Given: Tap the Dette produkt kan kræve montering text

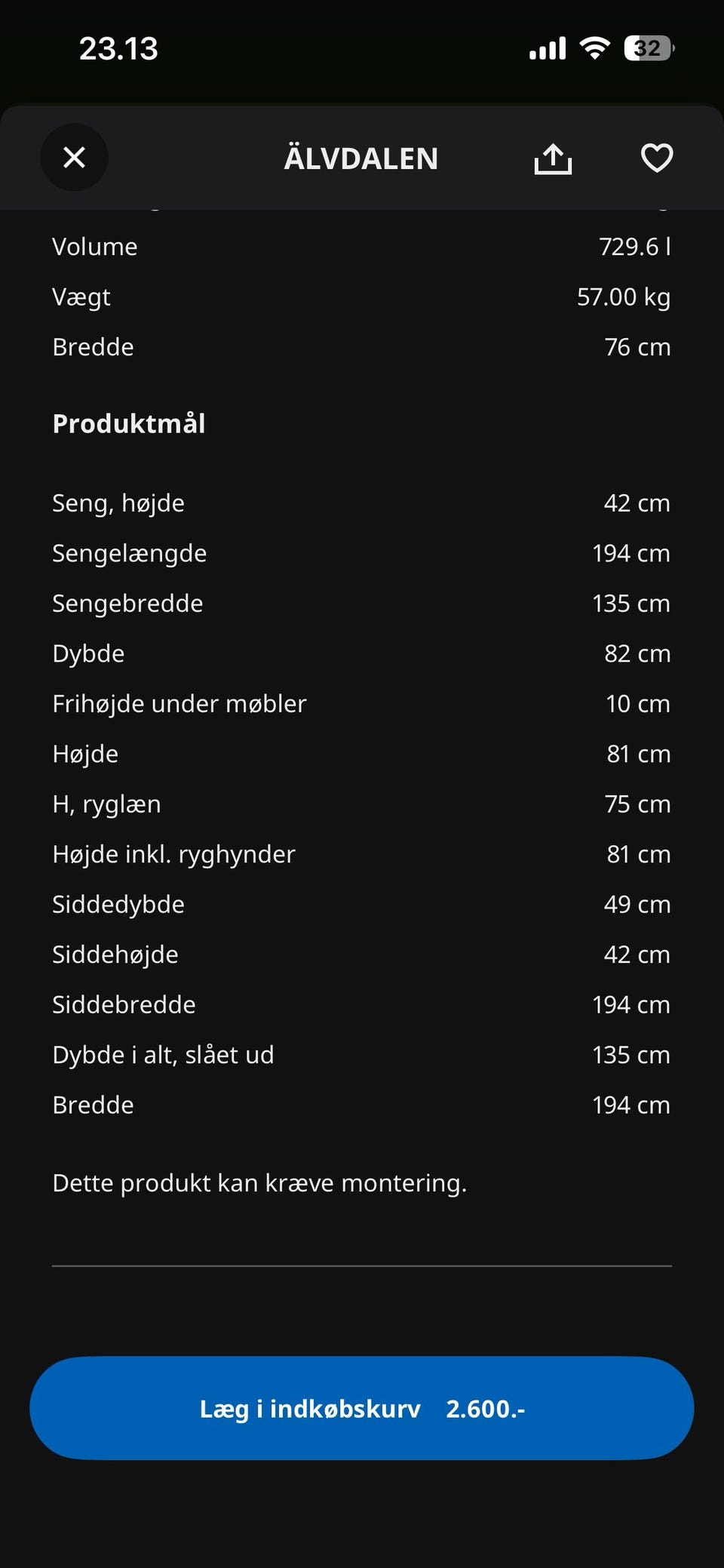Looking at the screenshot, I should (x=259, y=1183).
